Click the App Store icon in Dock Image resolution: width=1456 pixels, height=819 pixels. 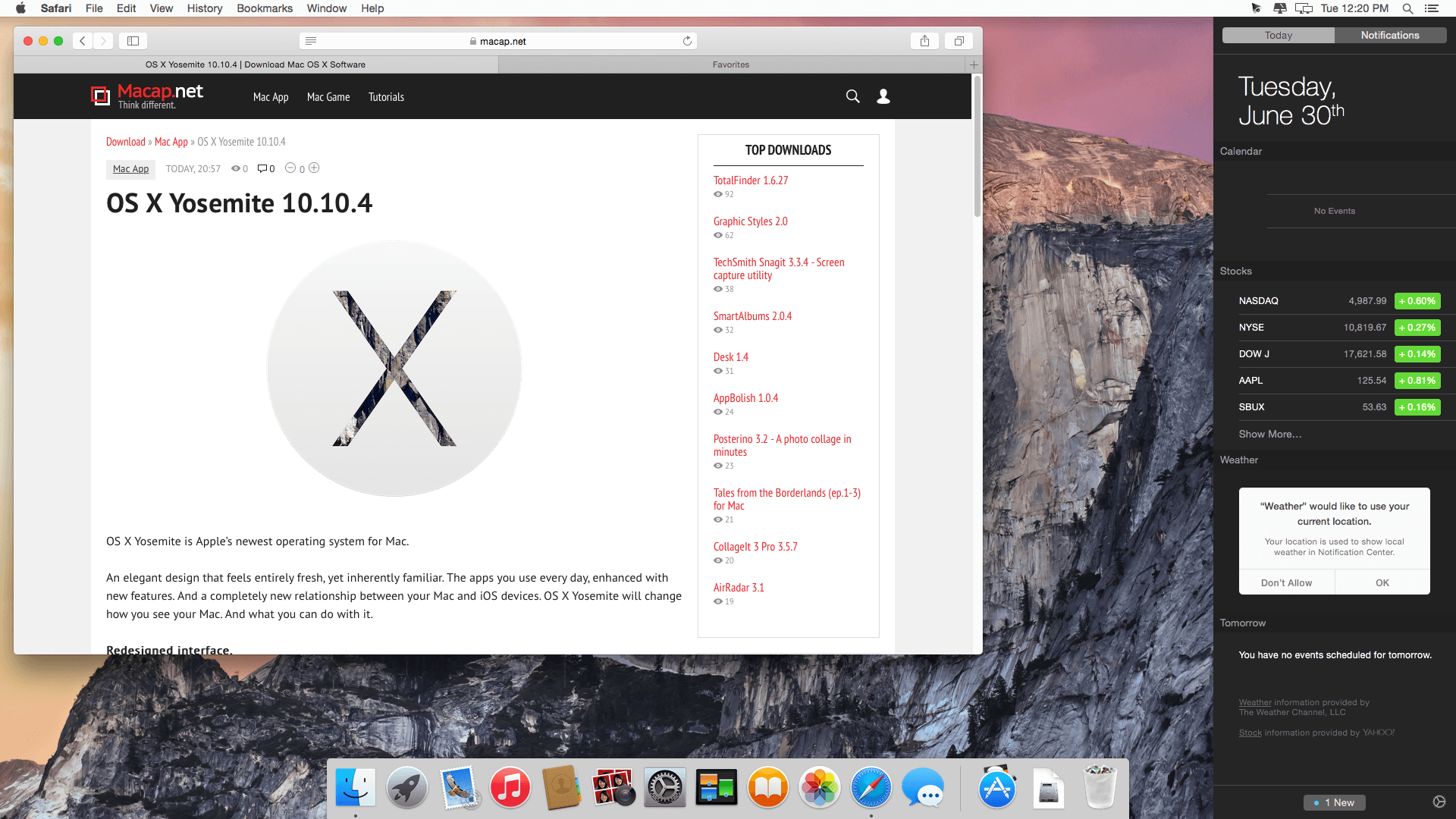pos(997,788)
